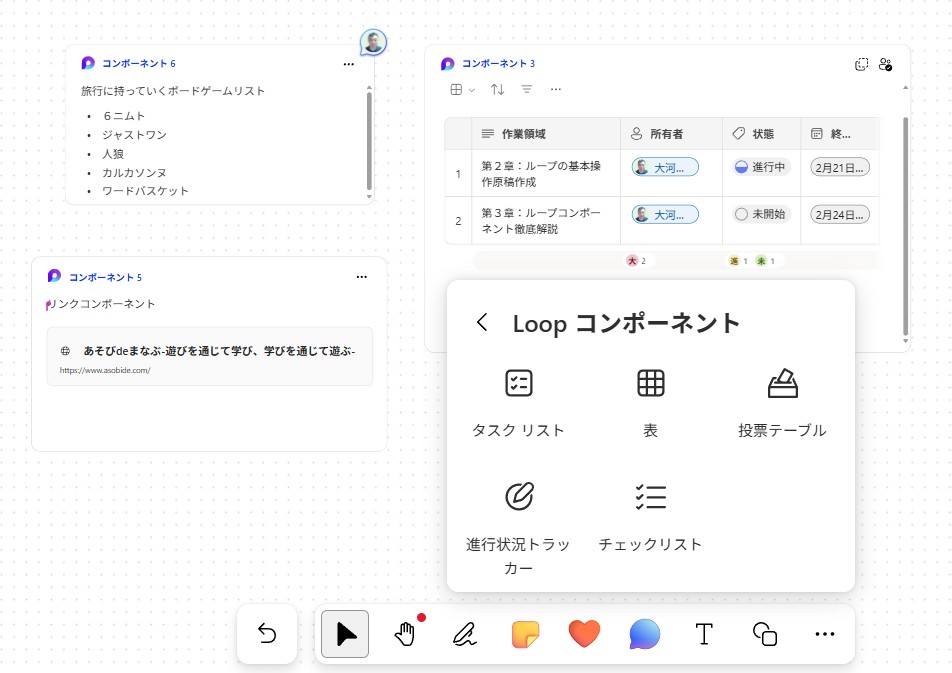
Task: Open the heart reactions tool
Action: click(x=584, y=634)
